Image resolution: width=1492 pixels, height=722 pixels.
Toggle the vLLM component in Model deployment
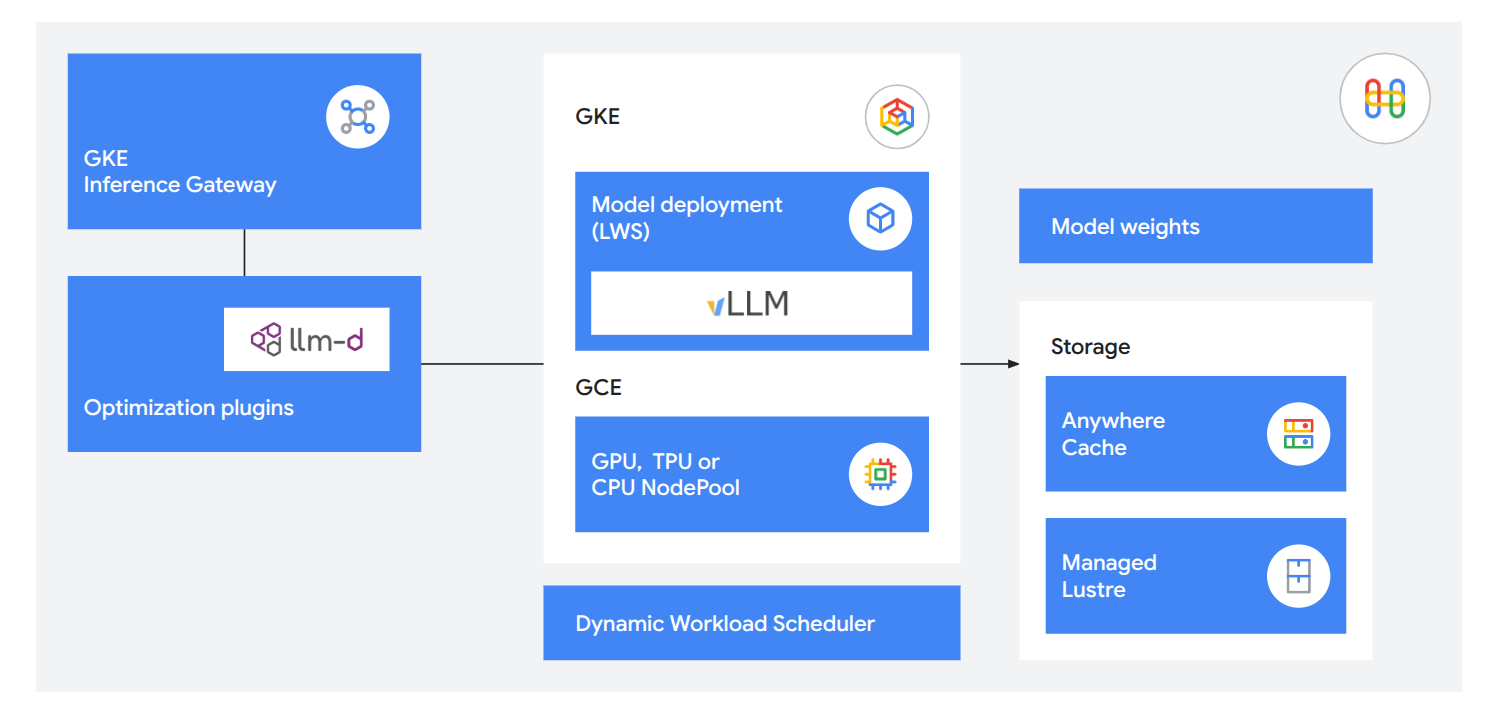pos(751,303)
